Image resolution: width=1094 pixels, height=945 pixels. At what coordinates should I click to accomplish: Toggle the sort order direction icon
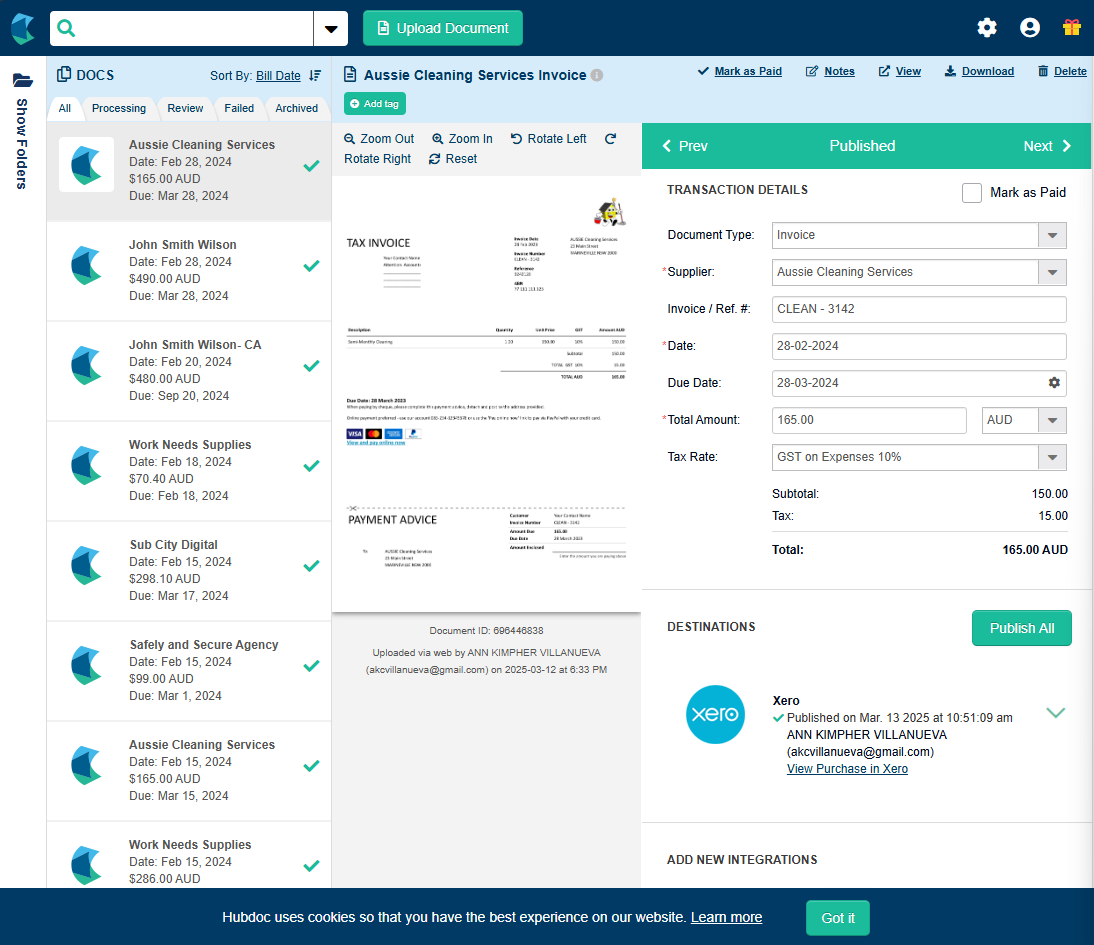(x=315, y=75)
